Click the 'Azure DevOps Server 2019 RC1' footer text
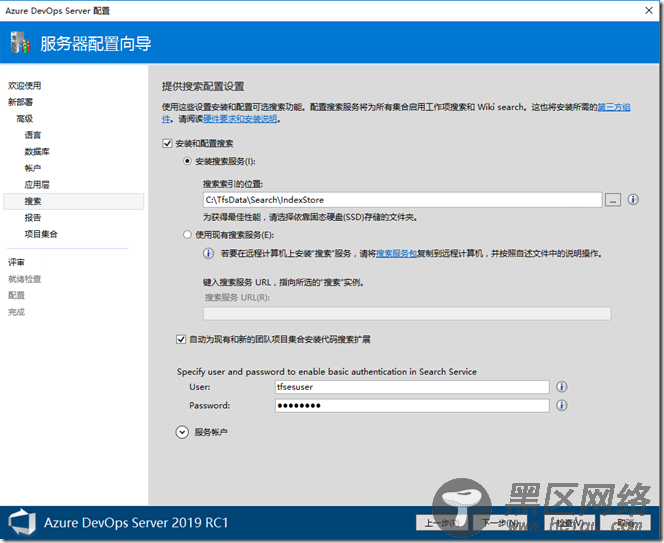 pos(136,523)
